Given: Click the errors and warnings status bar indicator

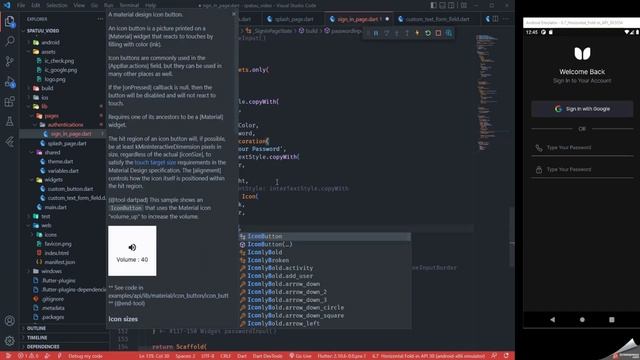Looking at the screenshot, I should pyautogui.click(x=28, y=356).
